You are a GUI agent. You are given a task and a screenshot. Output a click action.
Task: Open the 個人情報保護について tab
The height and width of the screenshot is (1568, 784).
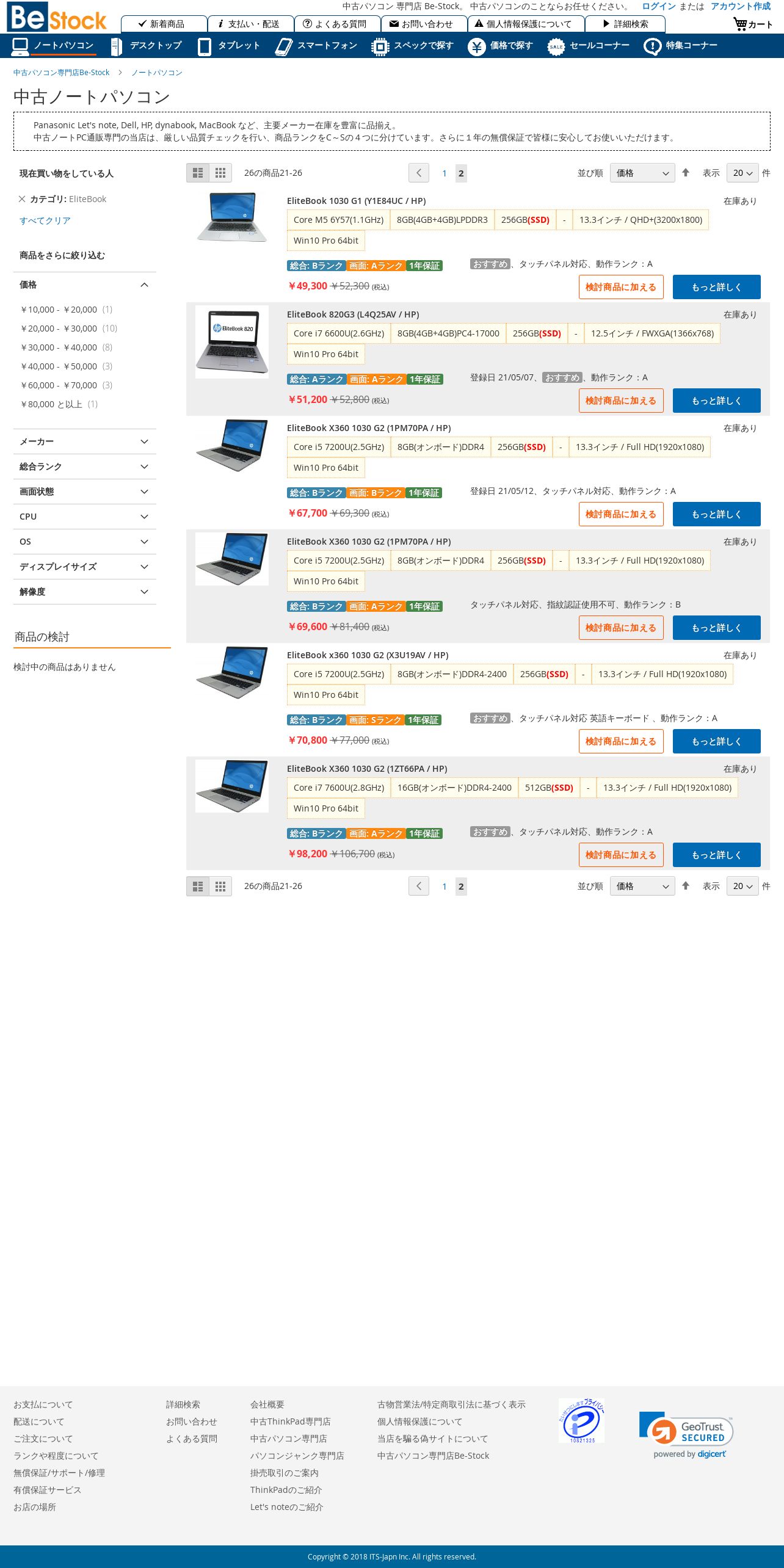(526, 24)
